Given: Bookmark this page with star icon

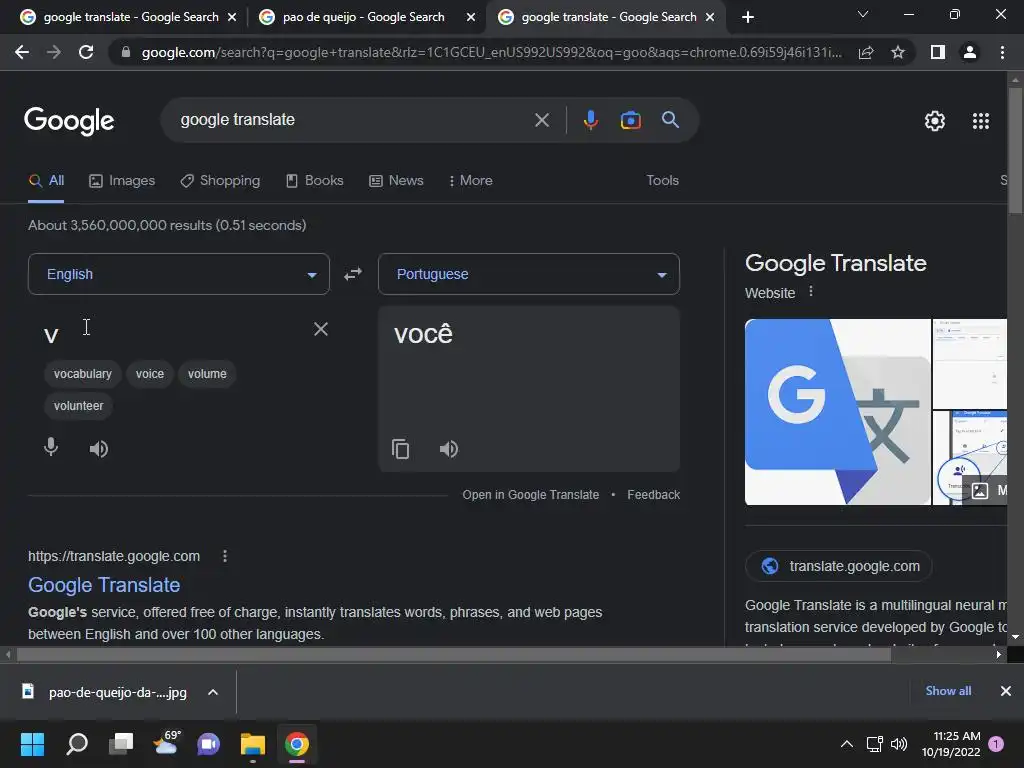Looking at the screenshot, I should pyautogui.click(x=898, y=52).
